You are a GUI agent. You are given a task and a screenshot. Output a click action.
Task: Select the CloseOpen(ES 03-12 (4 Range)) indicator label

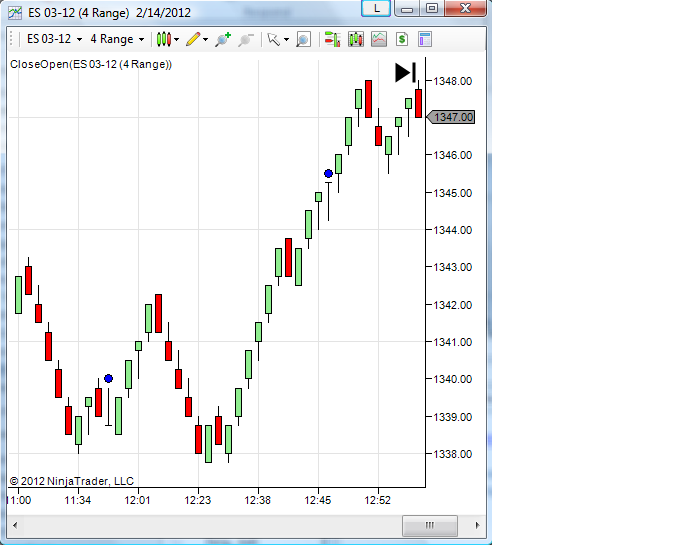click(x=91, y=64)
